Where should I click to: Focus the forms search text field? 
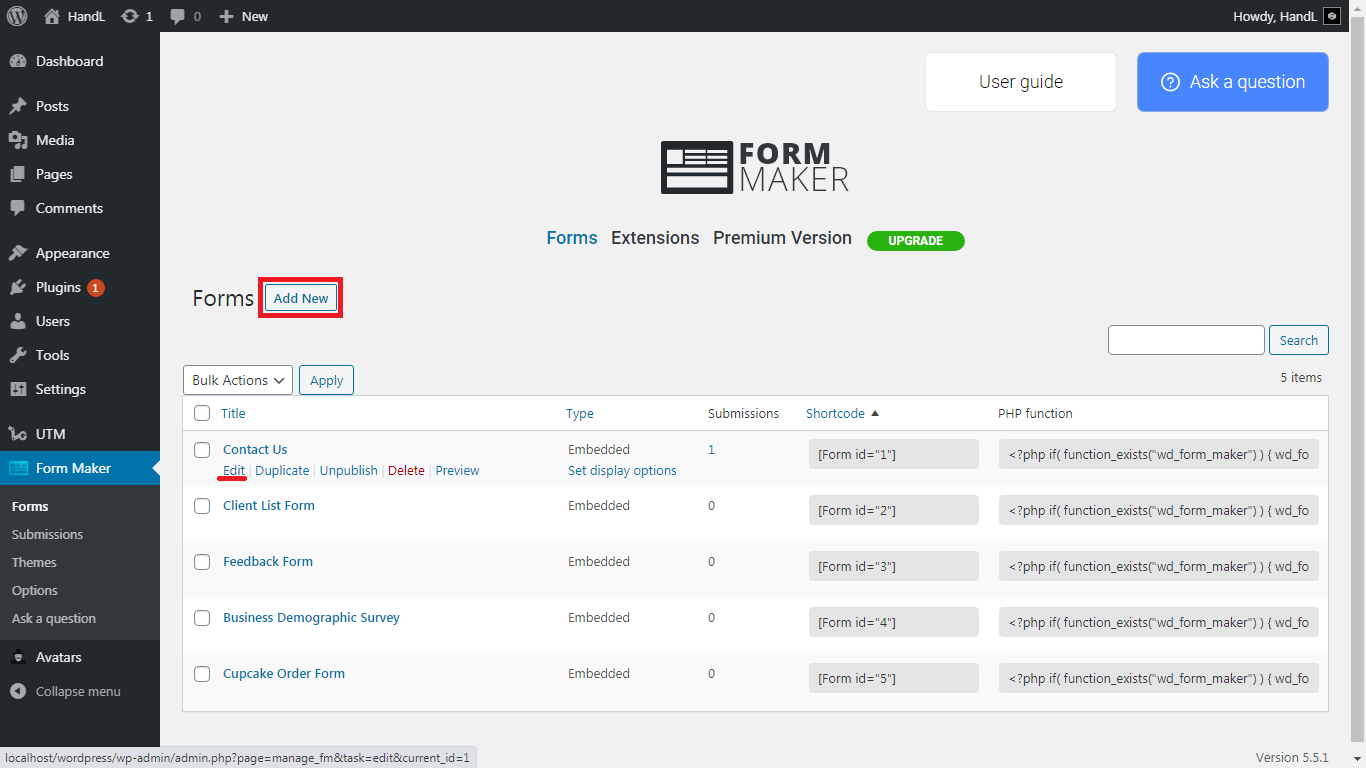tap(1186, 340)
